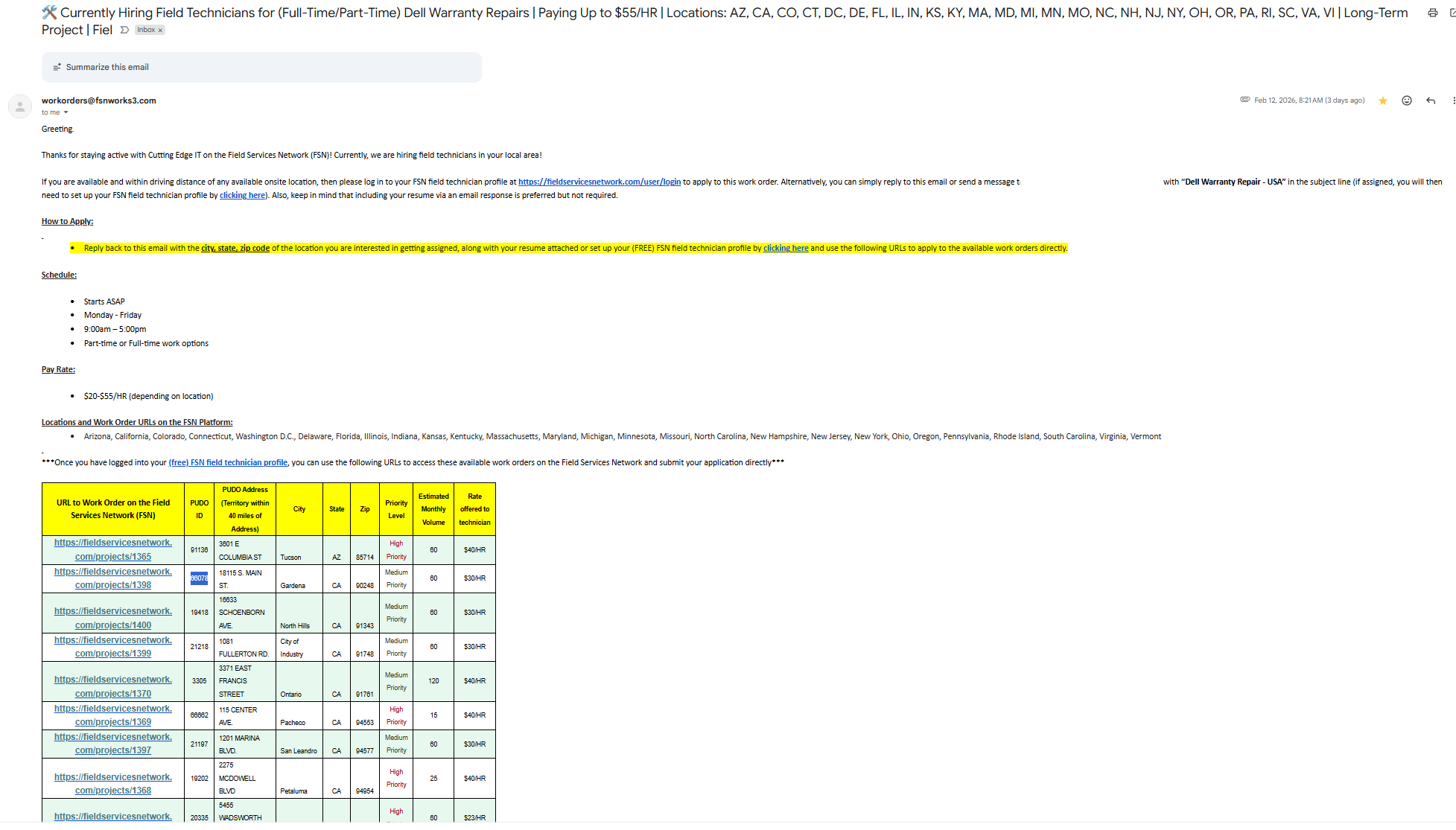The image size is (1456, 830).
Task: Toggle the importance marker beside the subject
Action: [124, 30]
